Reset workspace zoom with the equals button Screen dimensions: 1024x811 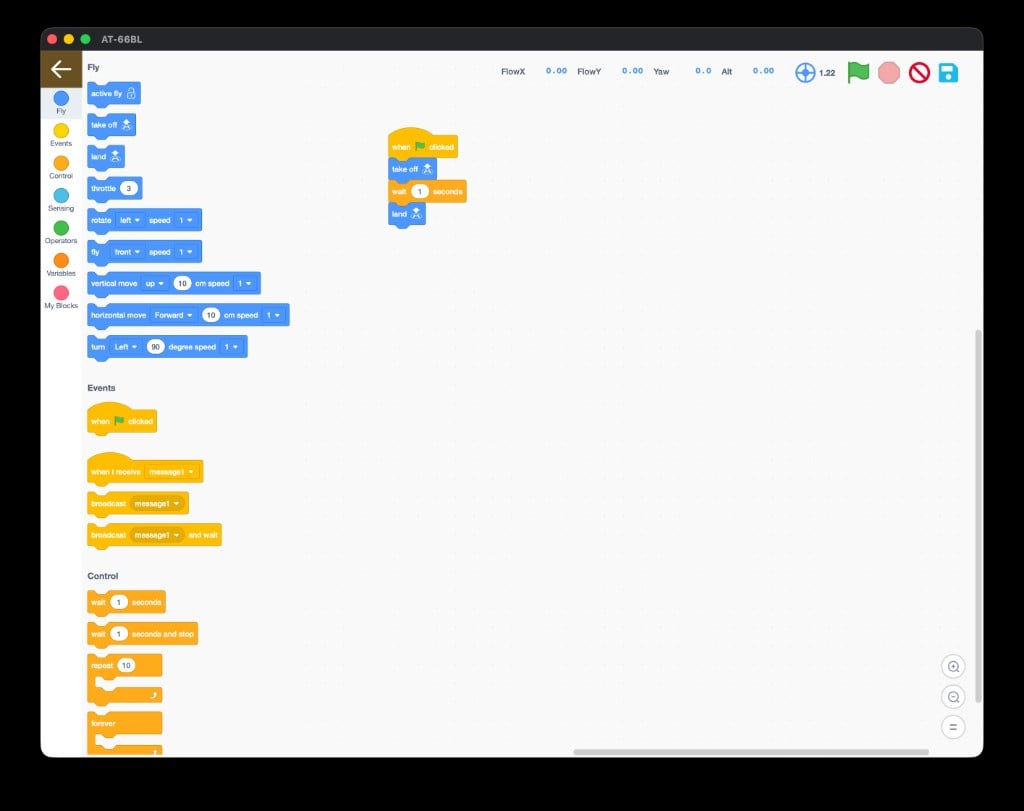(x=953, y=727)
